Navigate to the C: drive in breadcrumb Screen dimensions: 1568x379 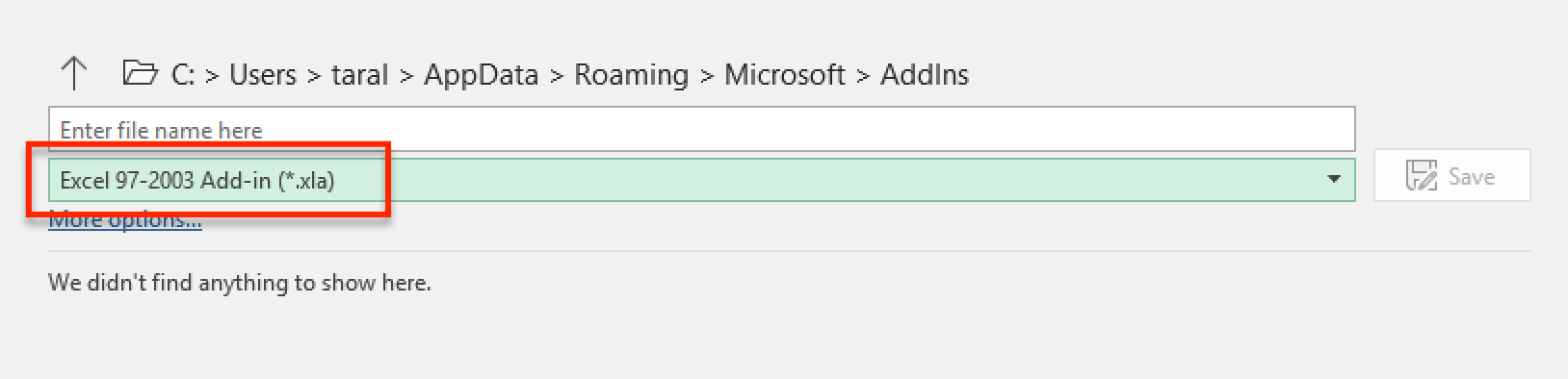[183, 74]
